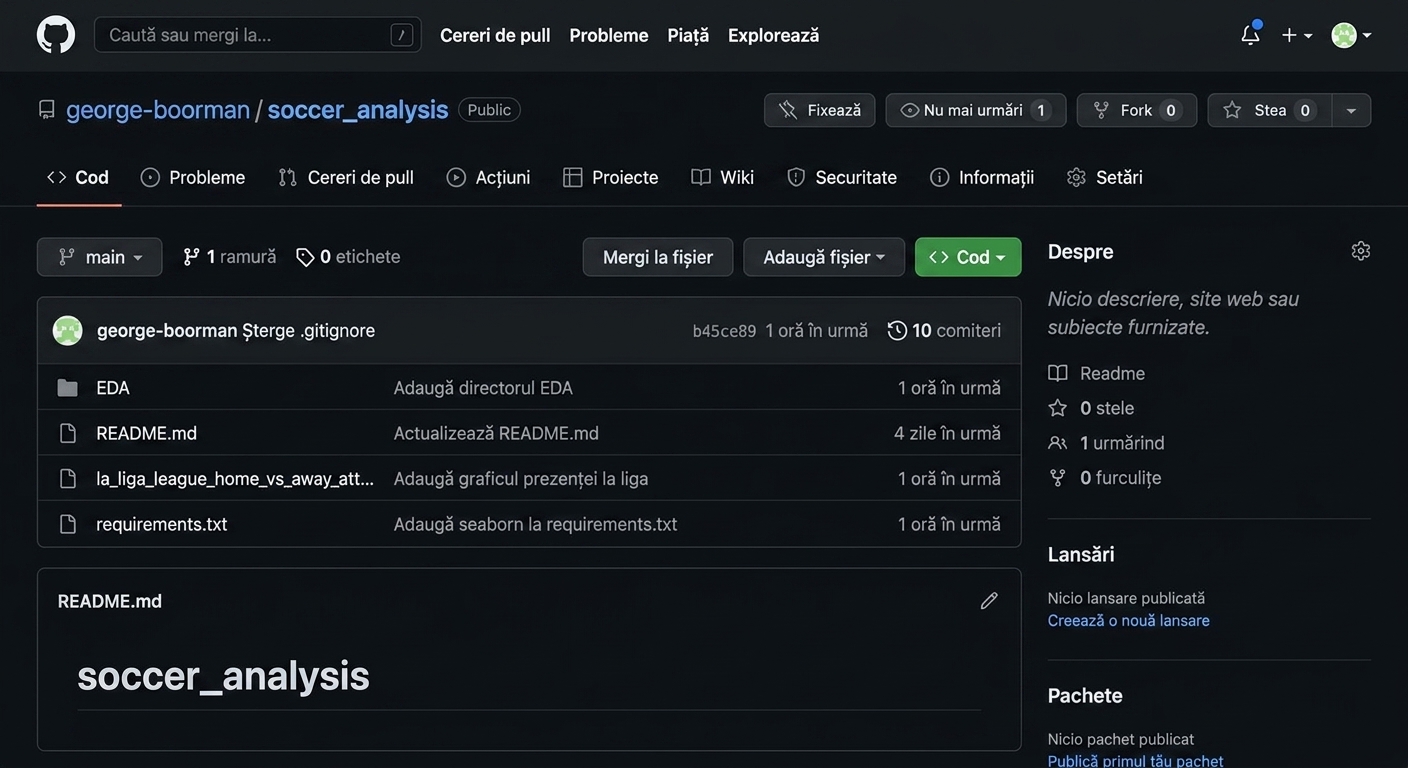Switch to the Probleme repository tab
The height and width of the screenshot is (768, 1408).
click(193, 177)
